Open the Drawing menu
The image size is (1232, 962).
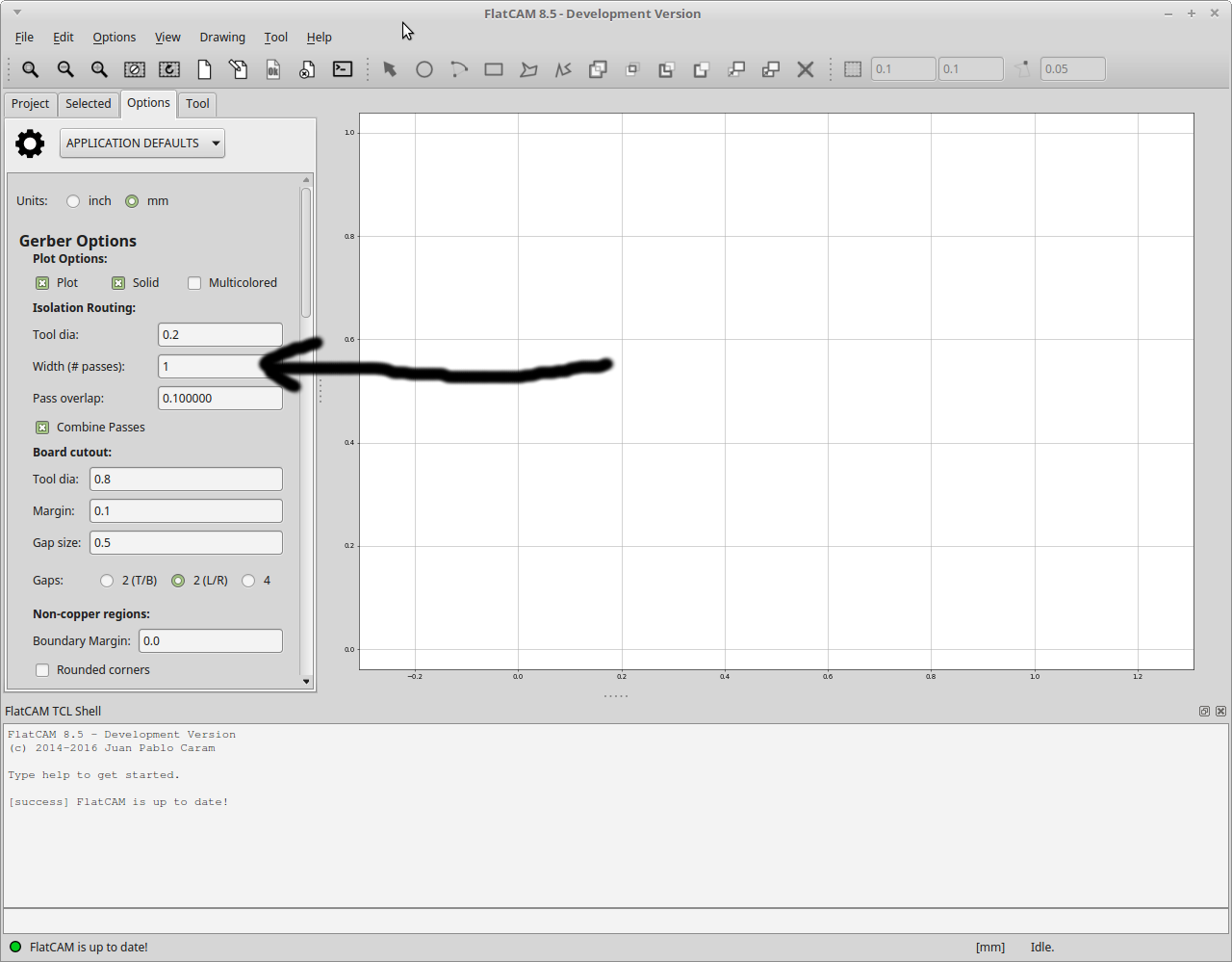(222, 38)
